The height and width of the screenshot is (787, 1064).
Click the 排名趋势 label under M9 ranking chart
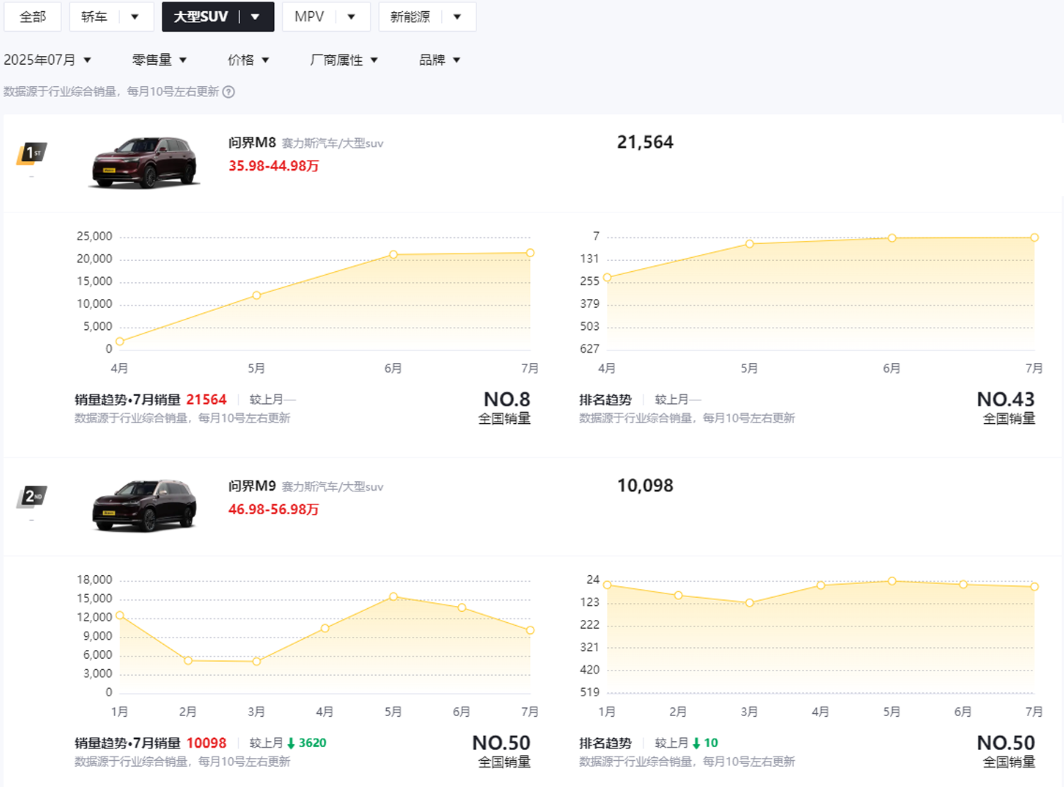click(x=605, y=744)
